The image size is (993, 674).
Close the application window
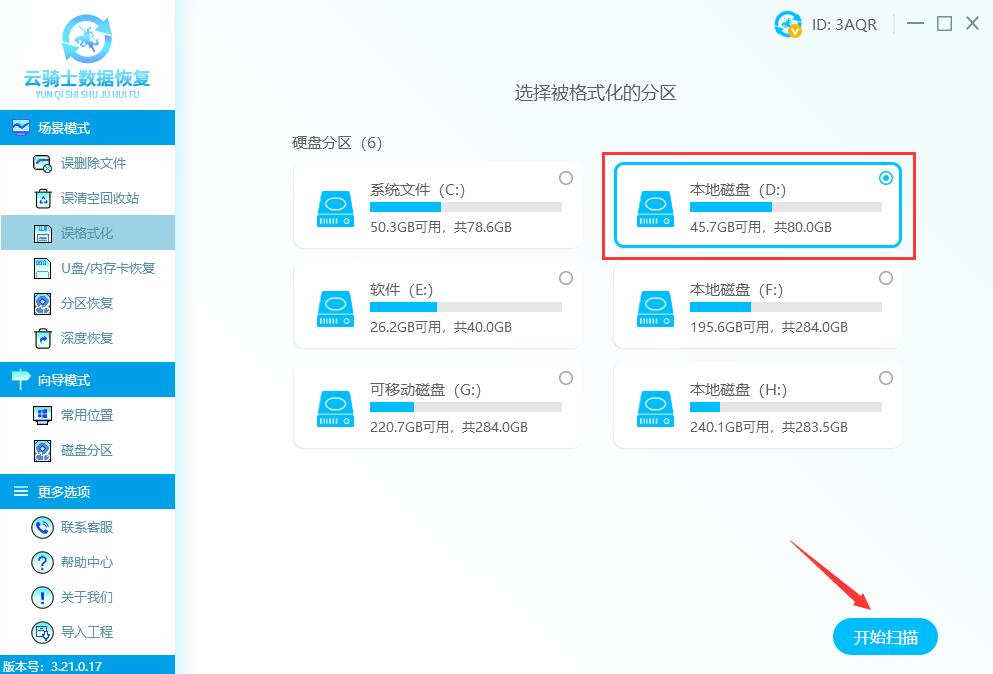coord(973,24)
